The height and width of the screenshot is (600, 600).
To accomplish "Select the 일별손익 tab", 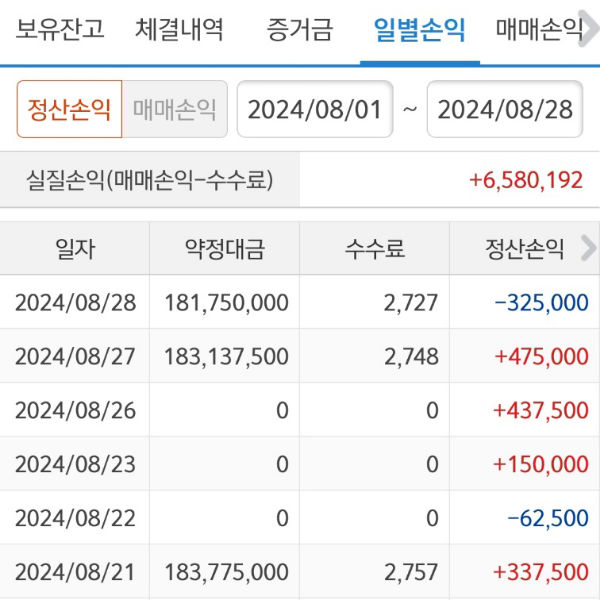I will pos(419,29).
